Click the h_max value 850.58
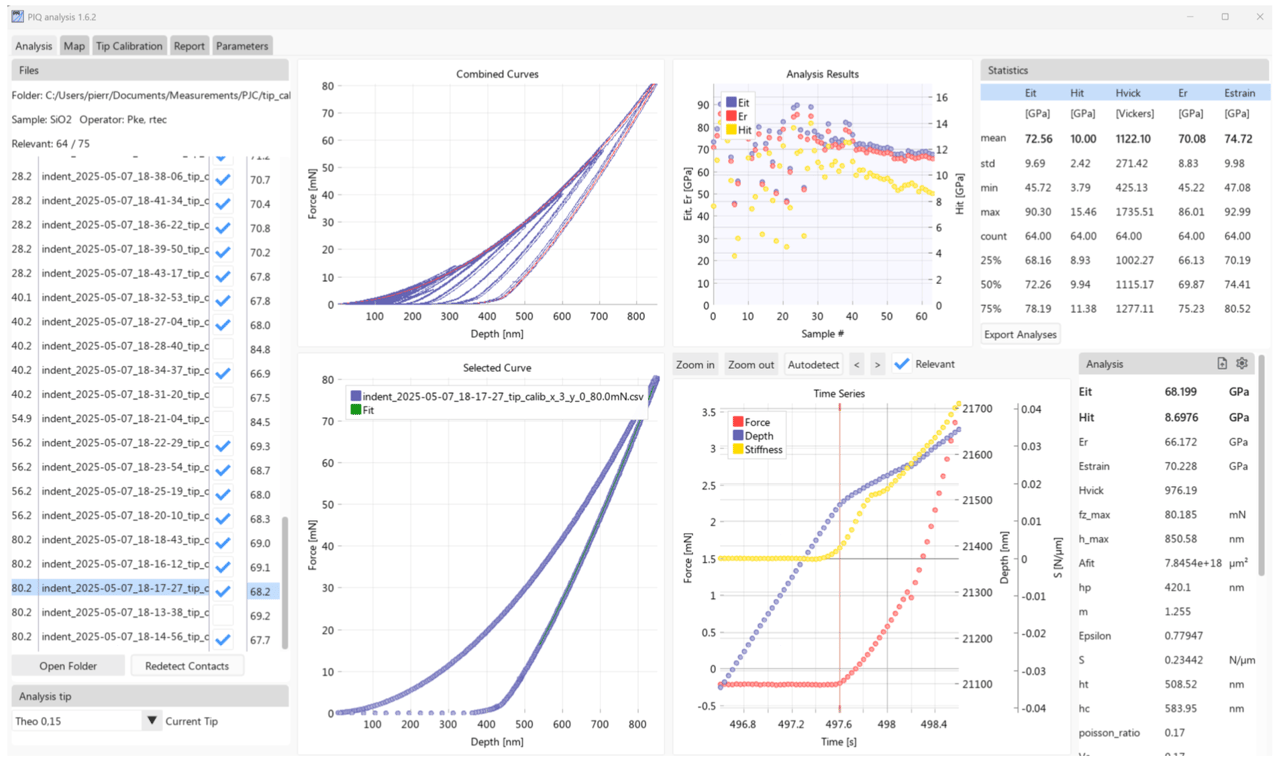Screen dimensions: 1283x768 (x=1181, y=538)
